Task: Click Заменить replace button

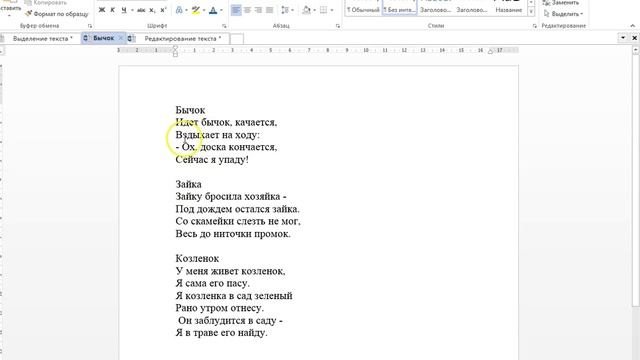Action: pos(562,3)
